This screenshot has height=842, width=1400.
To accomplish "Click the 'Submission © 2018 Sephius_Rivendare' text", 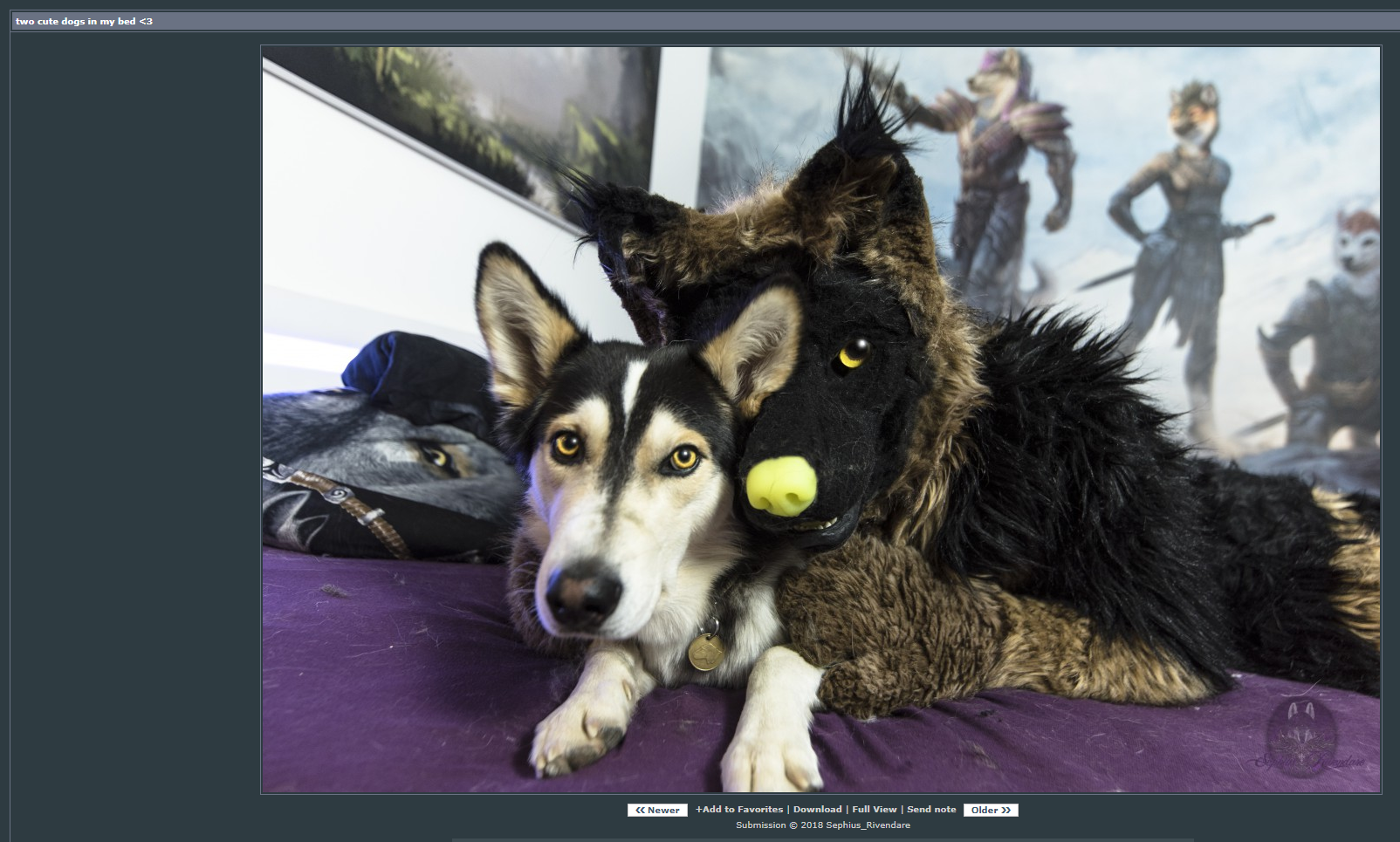I will coord(823,825).
